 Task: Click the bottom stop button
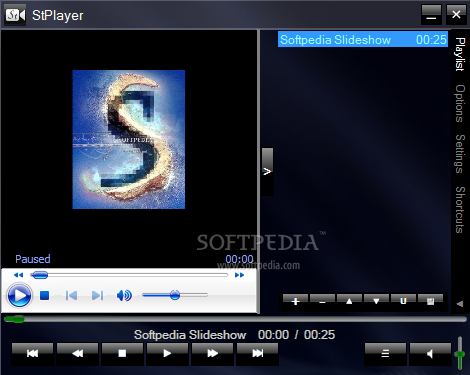[122, 353]
